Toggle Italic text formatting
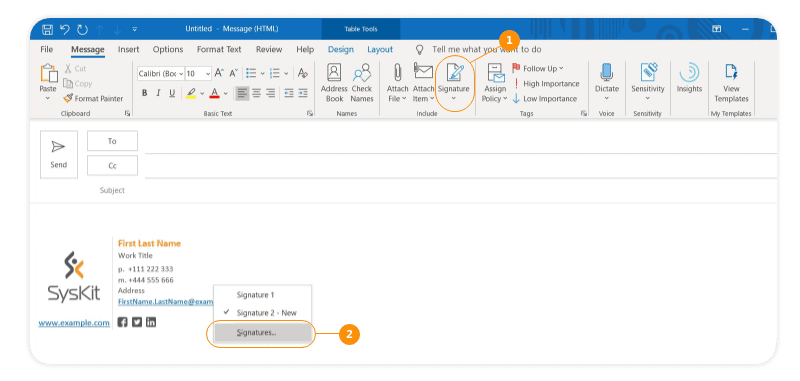Screen dimensions: 800x381 point(158,93)
